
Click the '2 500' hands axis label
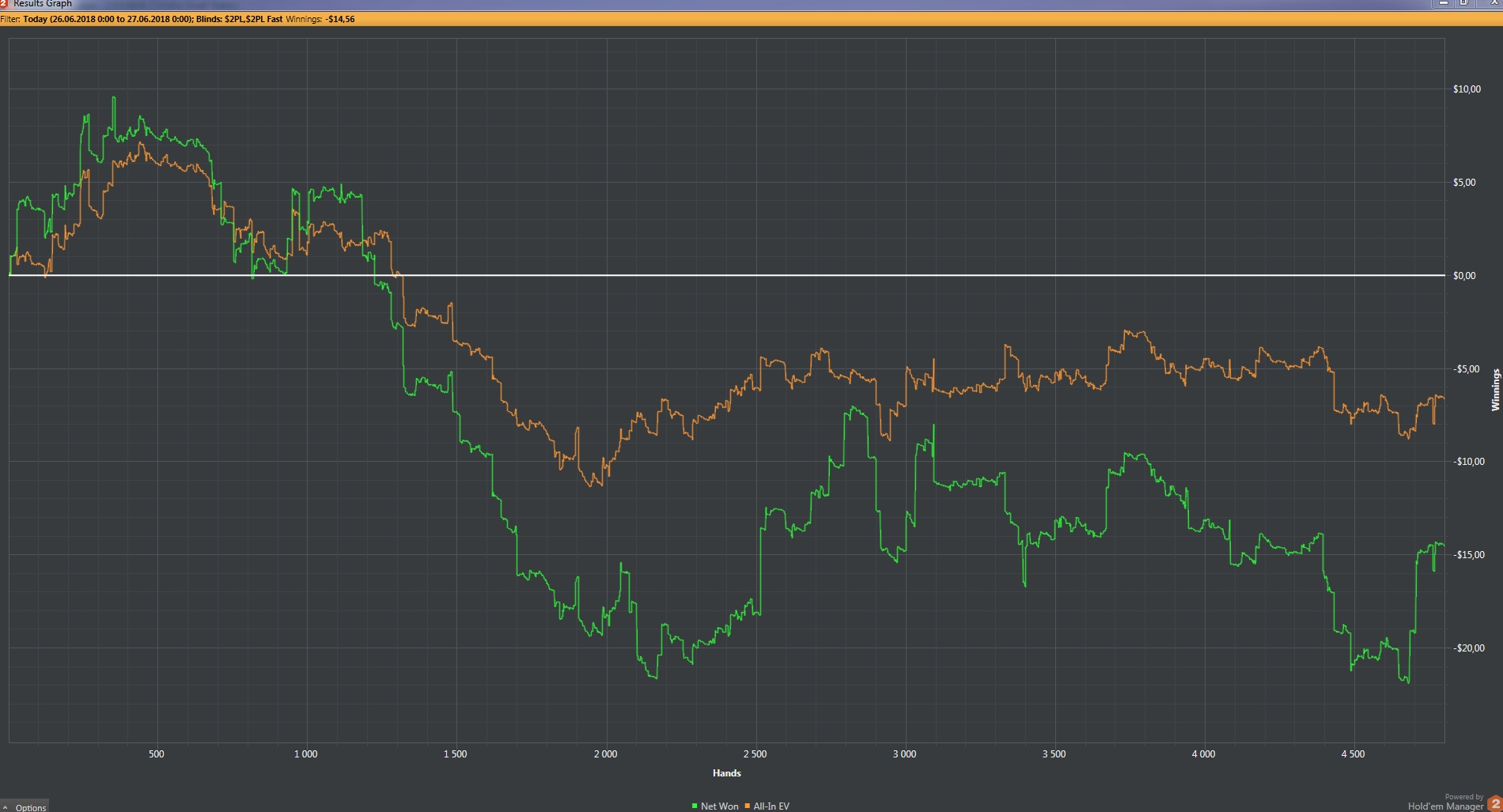pos(755,754)
